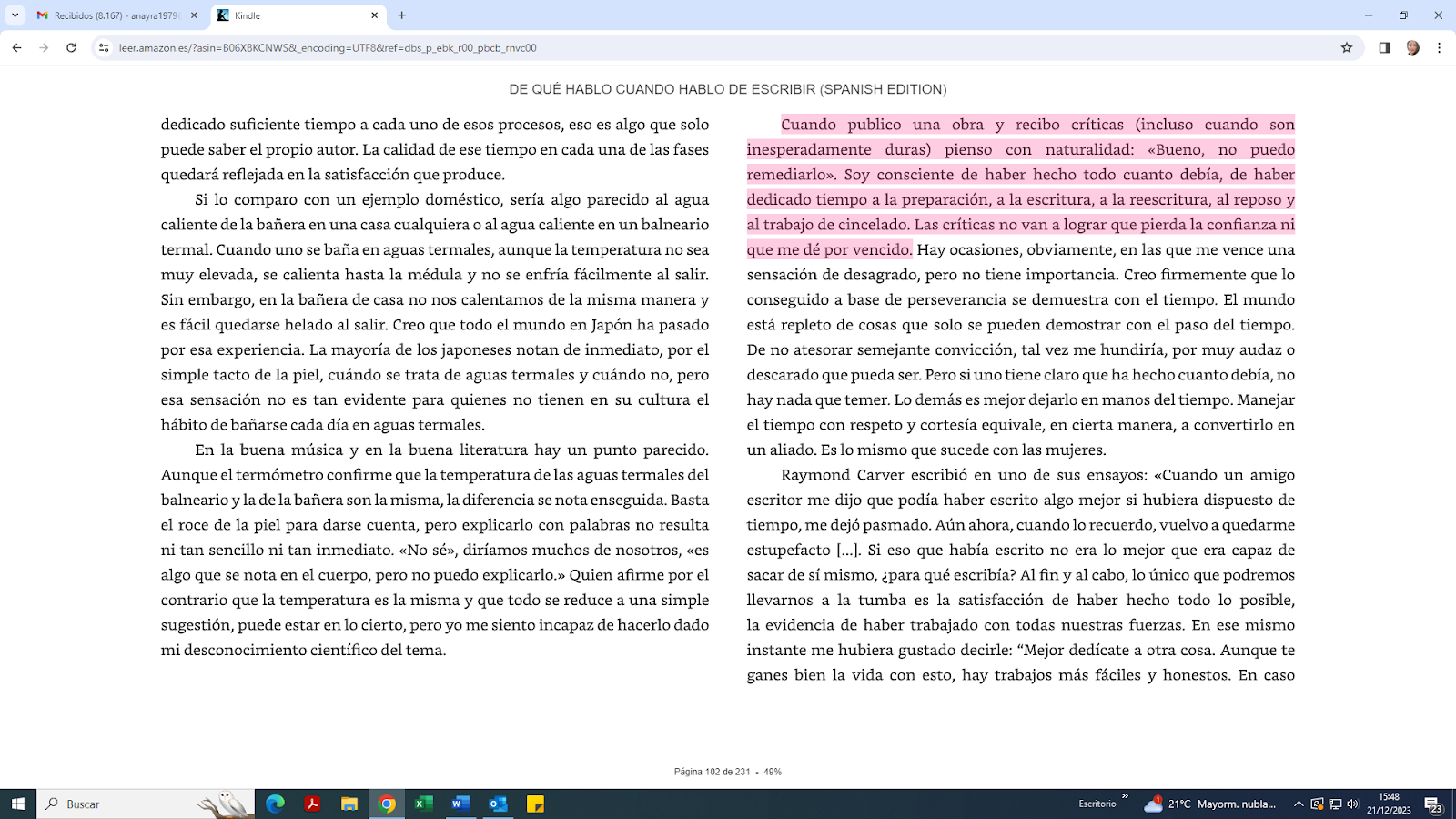The height and width of the screenshot is (819, 1456).
Task: Click the 49% reading progress text
Action: [773, 772]
